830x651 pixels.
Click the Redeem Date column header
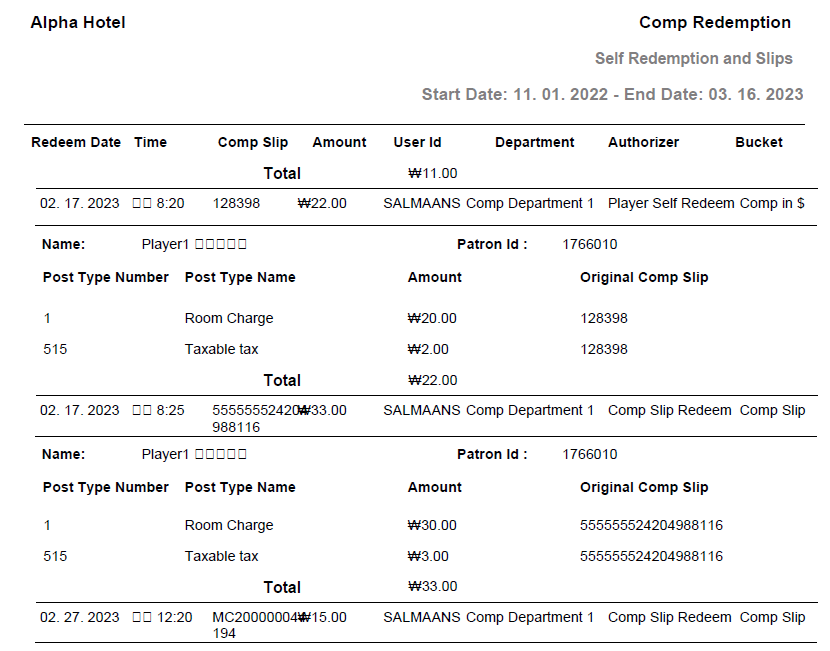[x=76, y=142]
